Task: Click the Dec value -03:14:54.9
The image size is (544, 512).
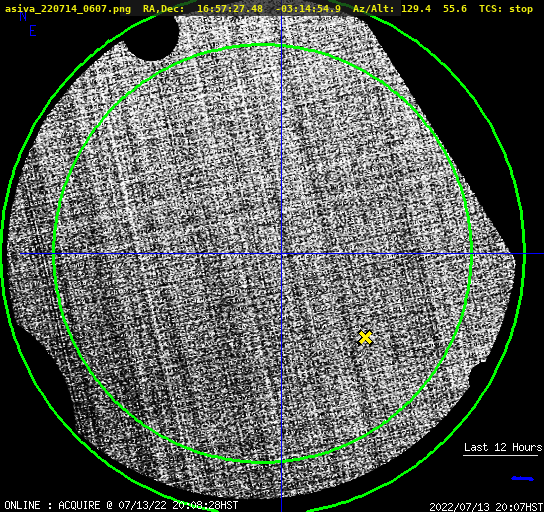Action: (x=308, y=9)
